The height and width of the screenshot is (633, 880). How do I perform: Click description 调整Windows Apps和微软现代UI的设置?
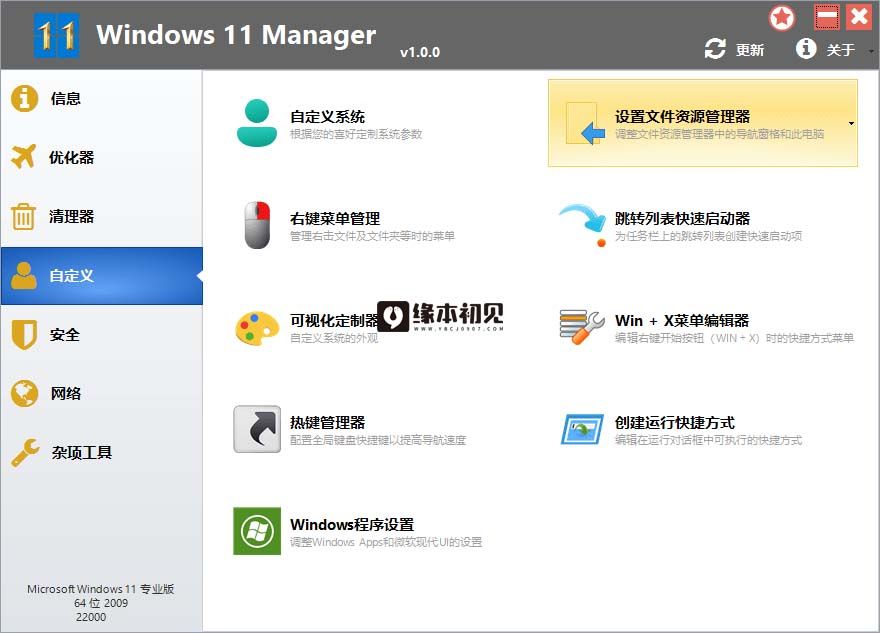tap(386, 542)
